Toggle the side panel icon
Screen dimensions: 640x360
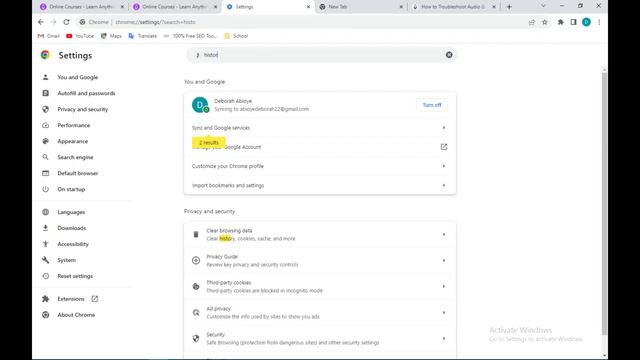point(573,22)
